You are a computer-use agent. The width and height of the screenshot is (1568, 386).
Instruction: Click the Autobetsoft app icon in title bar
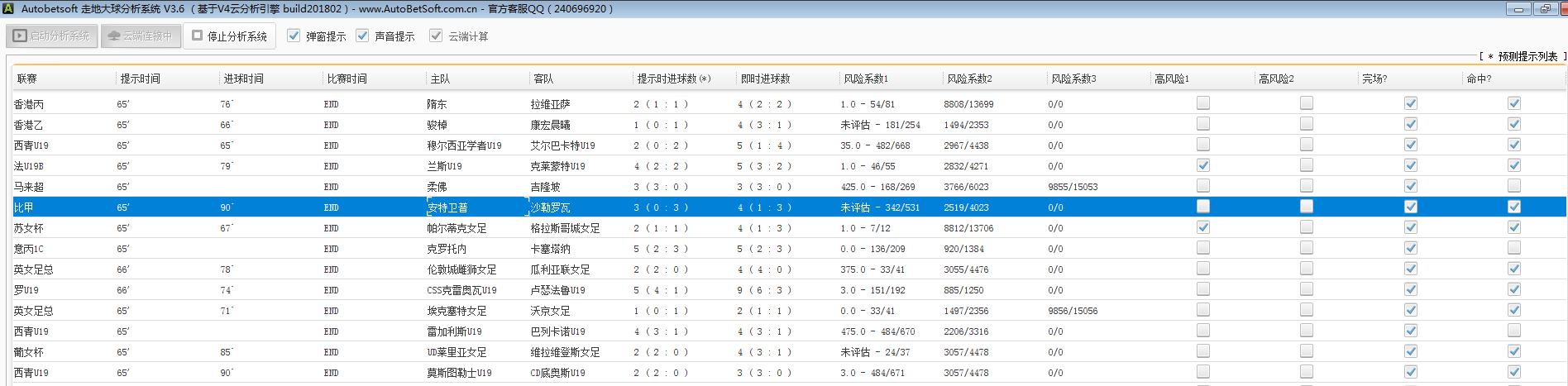tap(8, 9)
